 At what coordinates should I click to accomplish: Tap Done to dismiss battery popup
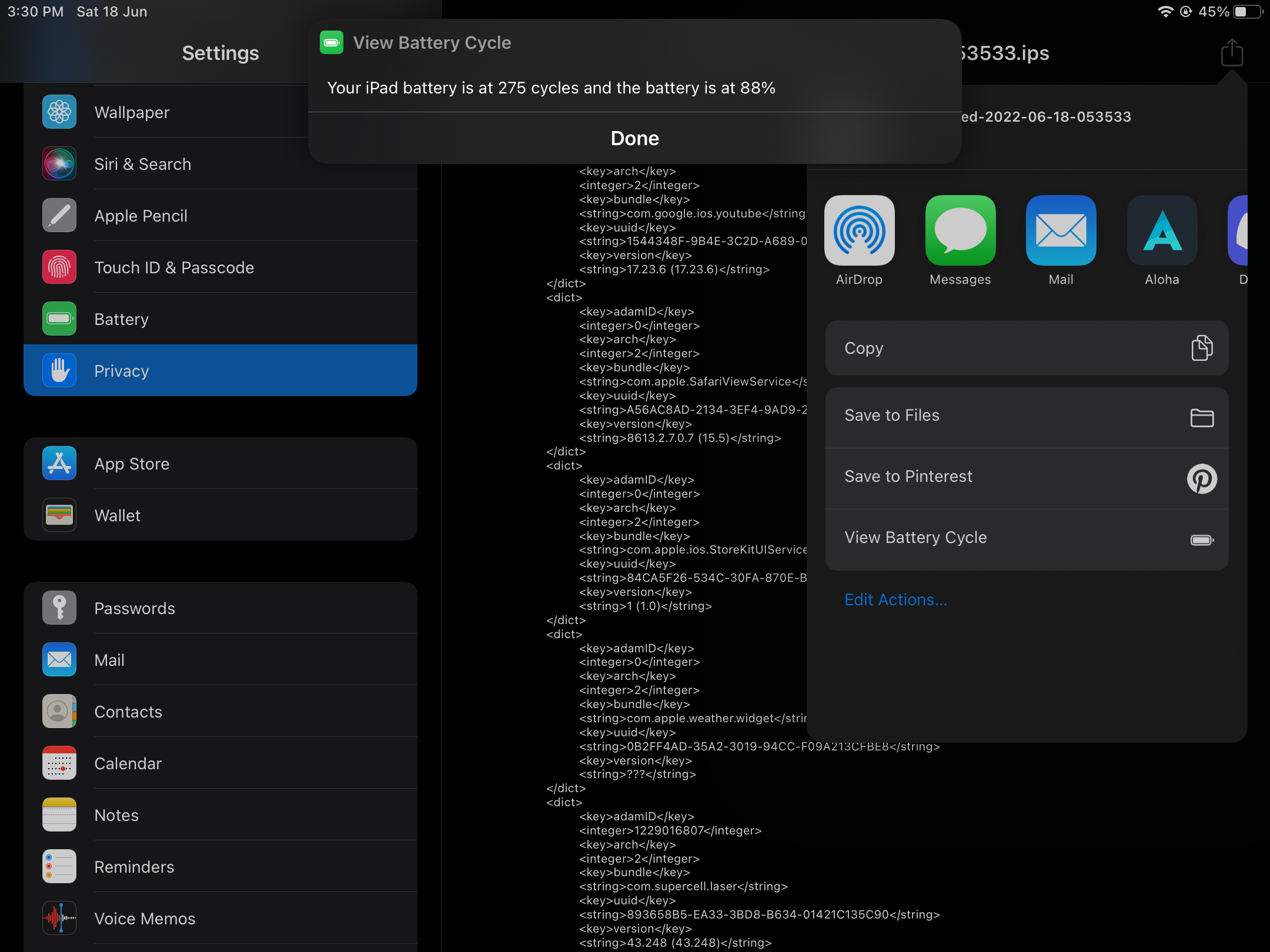pyautogui.click(x=635, y=137)
